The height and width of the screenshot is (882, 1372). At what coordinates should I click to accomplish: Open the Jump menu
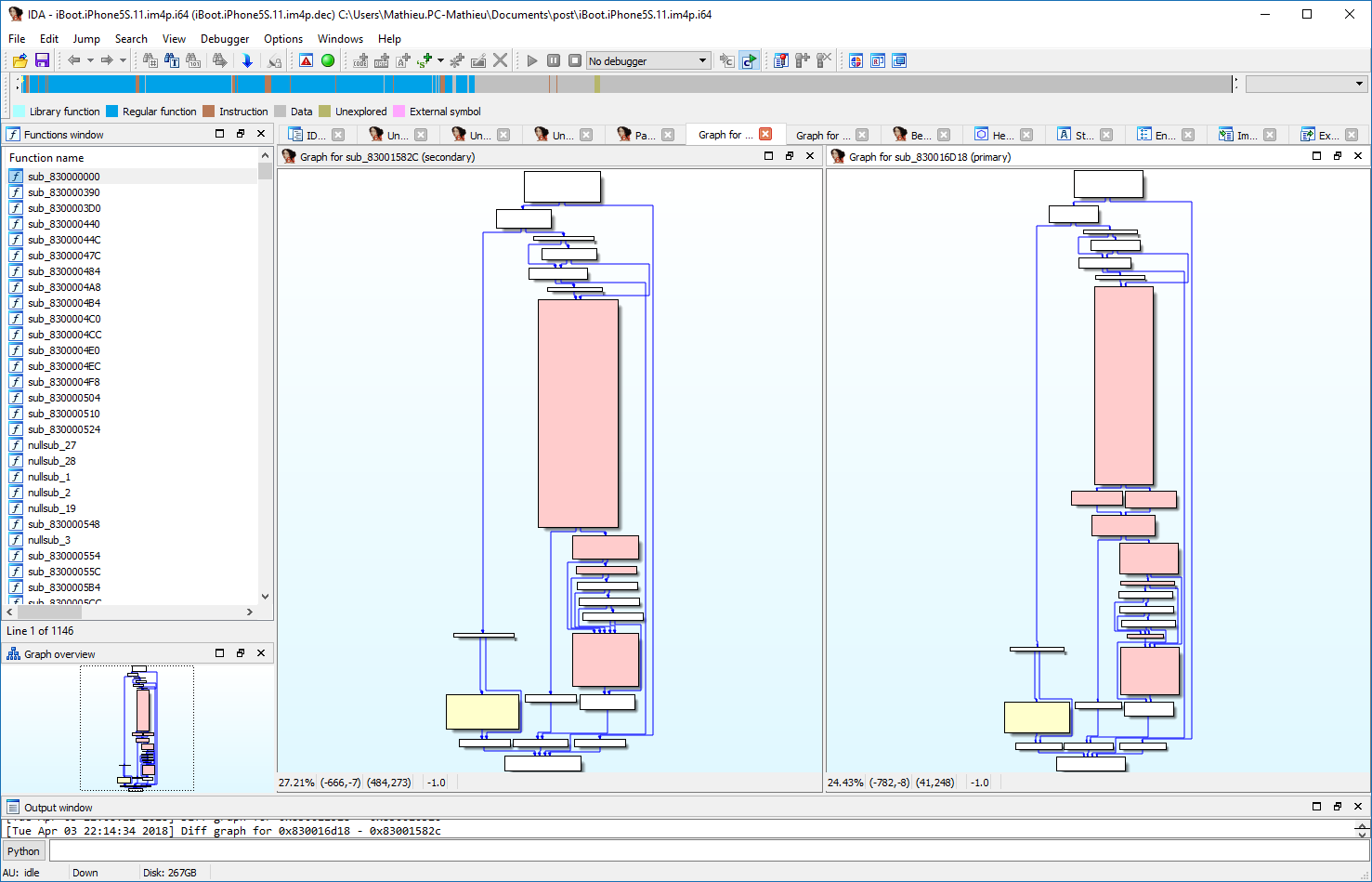tap(86, 39)
